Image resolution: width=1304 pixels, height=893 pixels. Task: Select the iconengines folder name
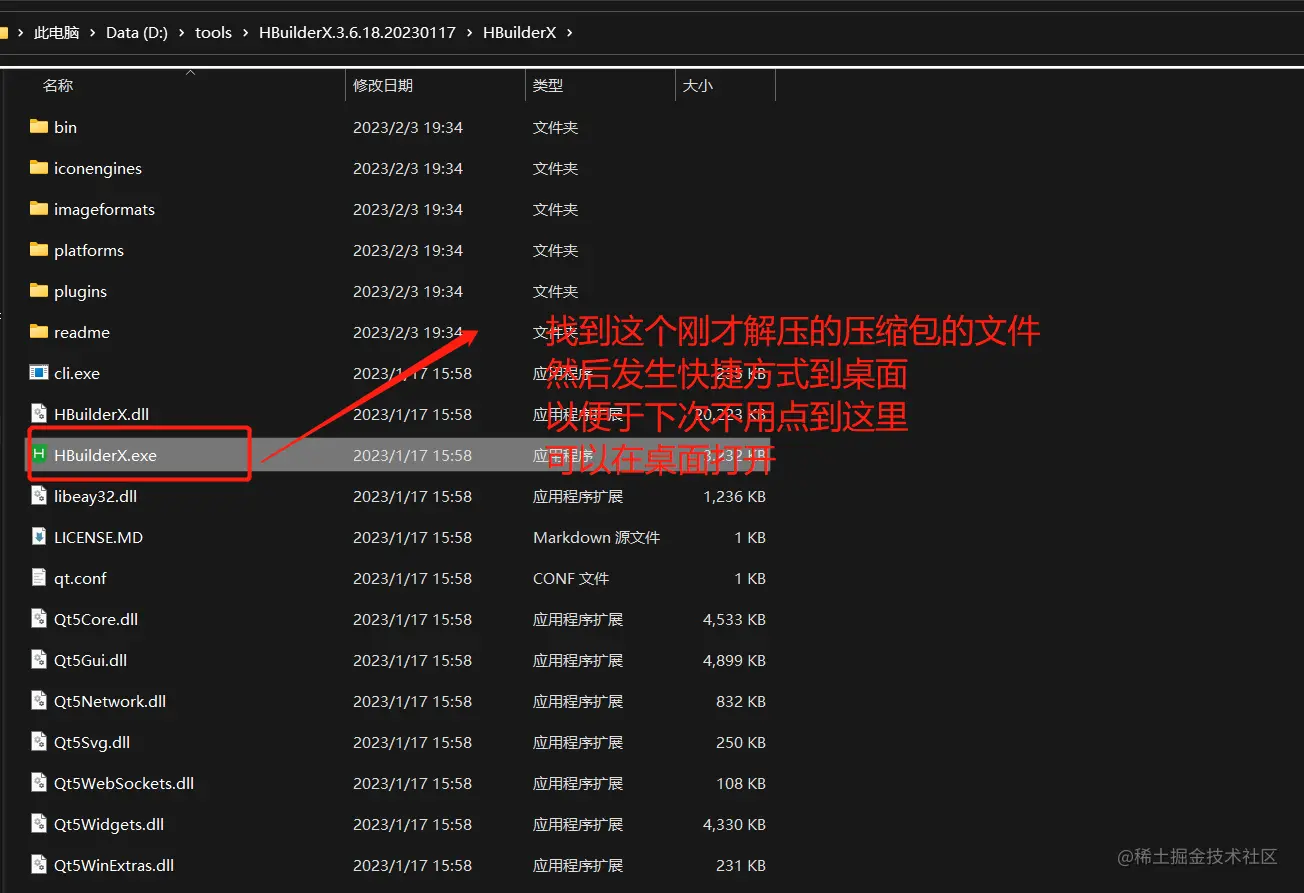[x=98, y=168]
